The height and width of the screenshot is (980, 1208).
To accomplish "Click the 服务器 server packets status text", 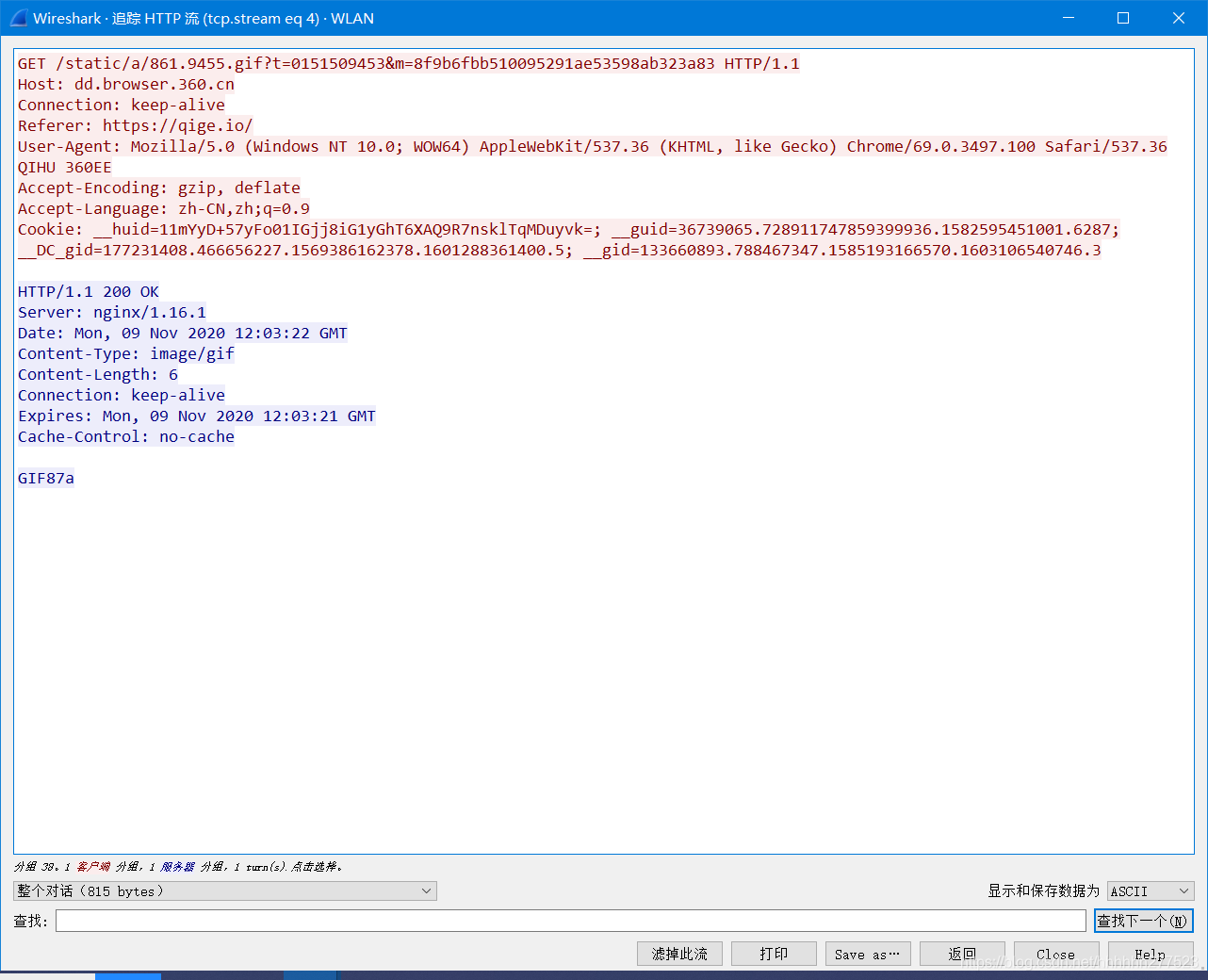I will pyautogui.click(x=177, y=866).
